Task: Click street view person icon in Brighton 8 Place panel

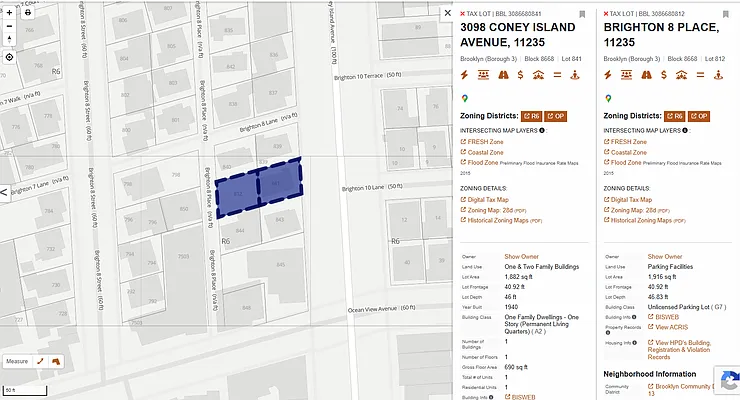Action: pos(718,75)
